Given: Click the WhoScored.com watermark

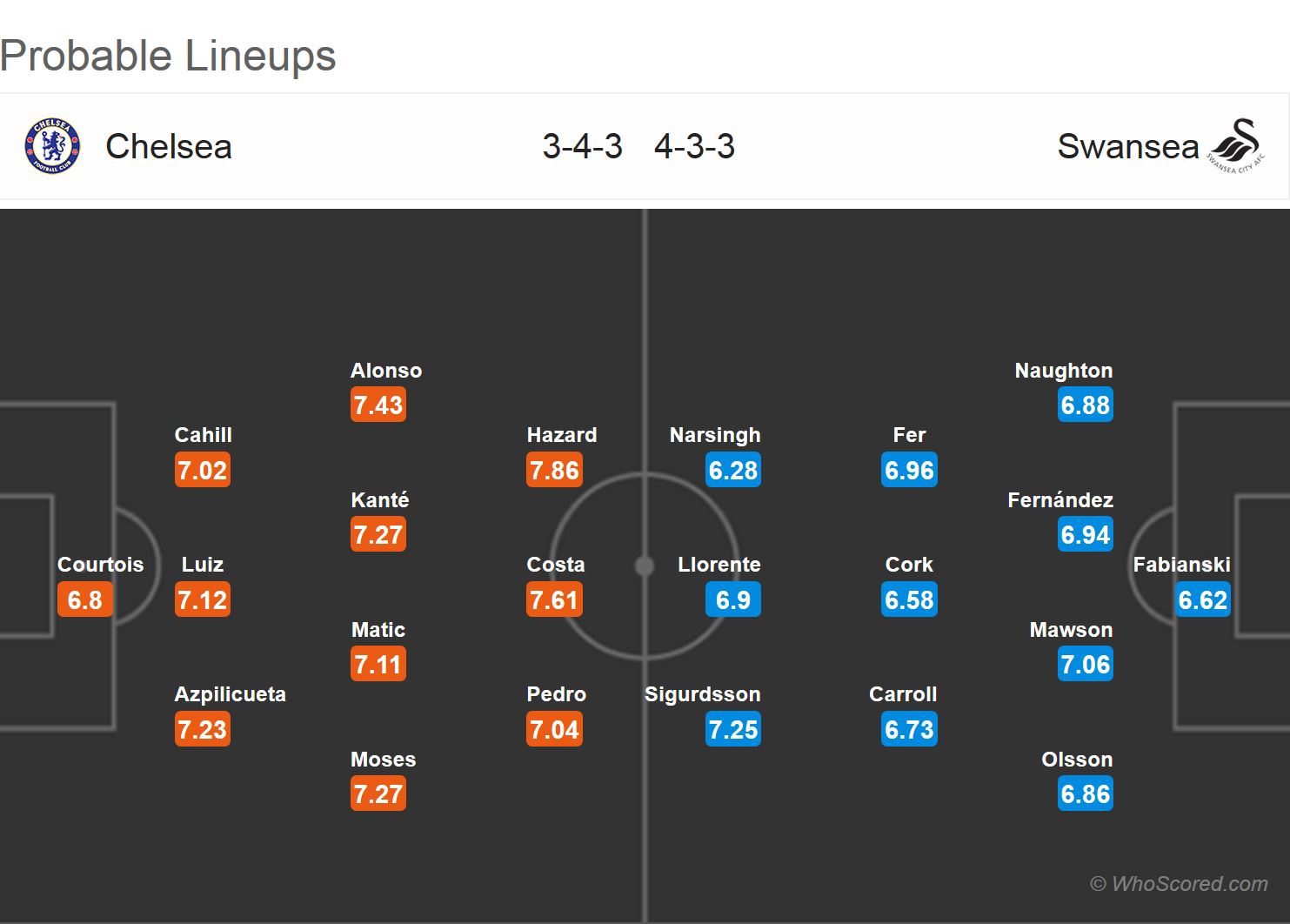Looking at the screenshot, I should coord(1179,884).
